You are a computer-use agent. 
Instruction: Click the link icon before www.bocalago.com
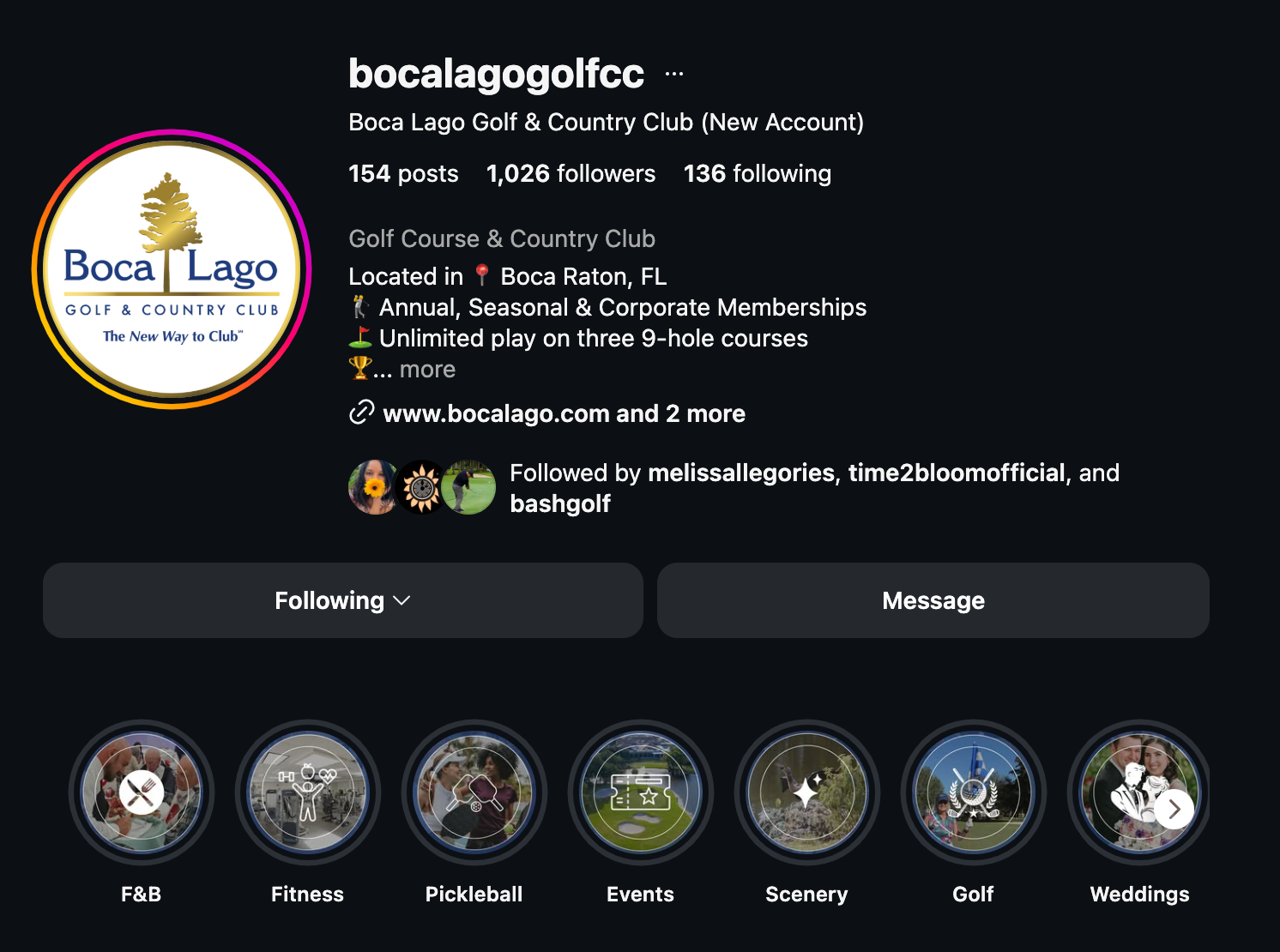click(361, 413)
